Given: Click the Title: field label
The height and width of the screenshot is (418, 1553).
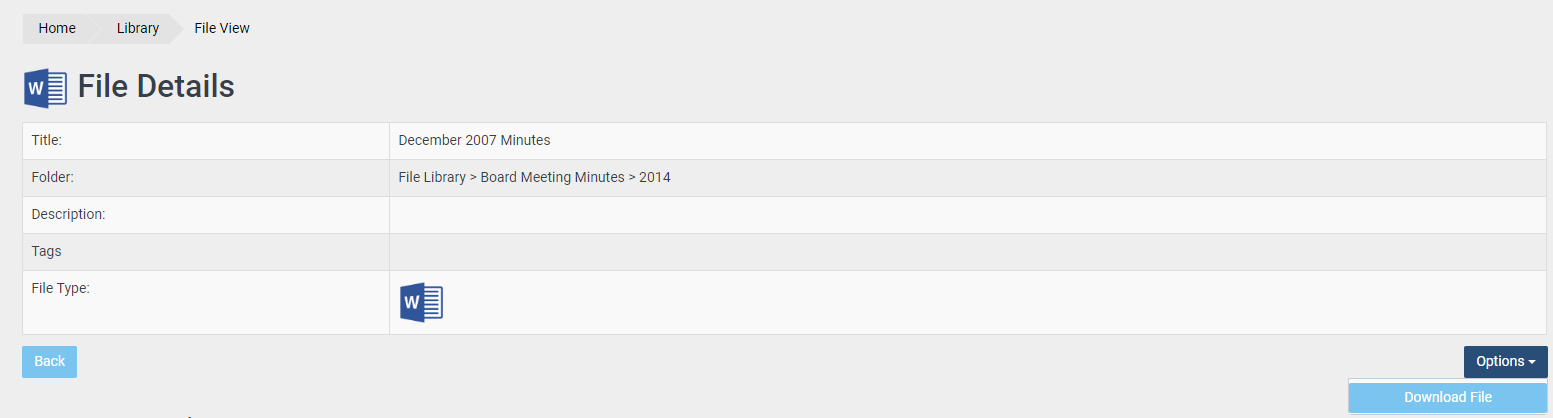Looking at the screenshot, I should (x=46, y=140).
